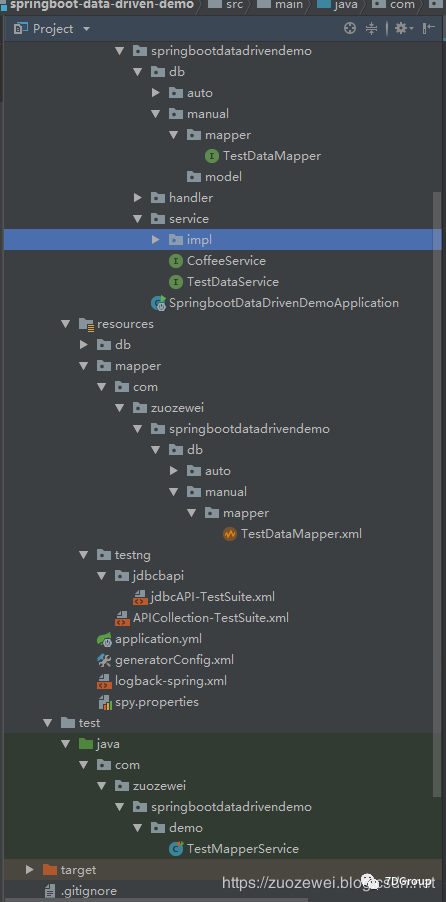Click the generatorConfig.xml tools icon
Image resolution: width=446 pixels, height=902 pixels.
[104, 660]
